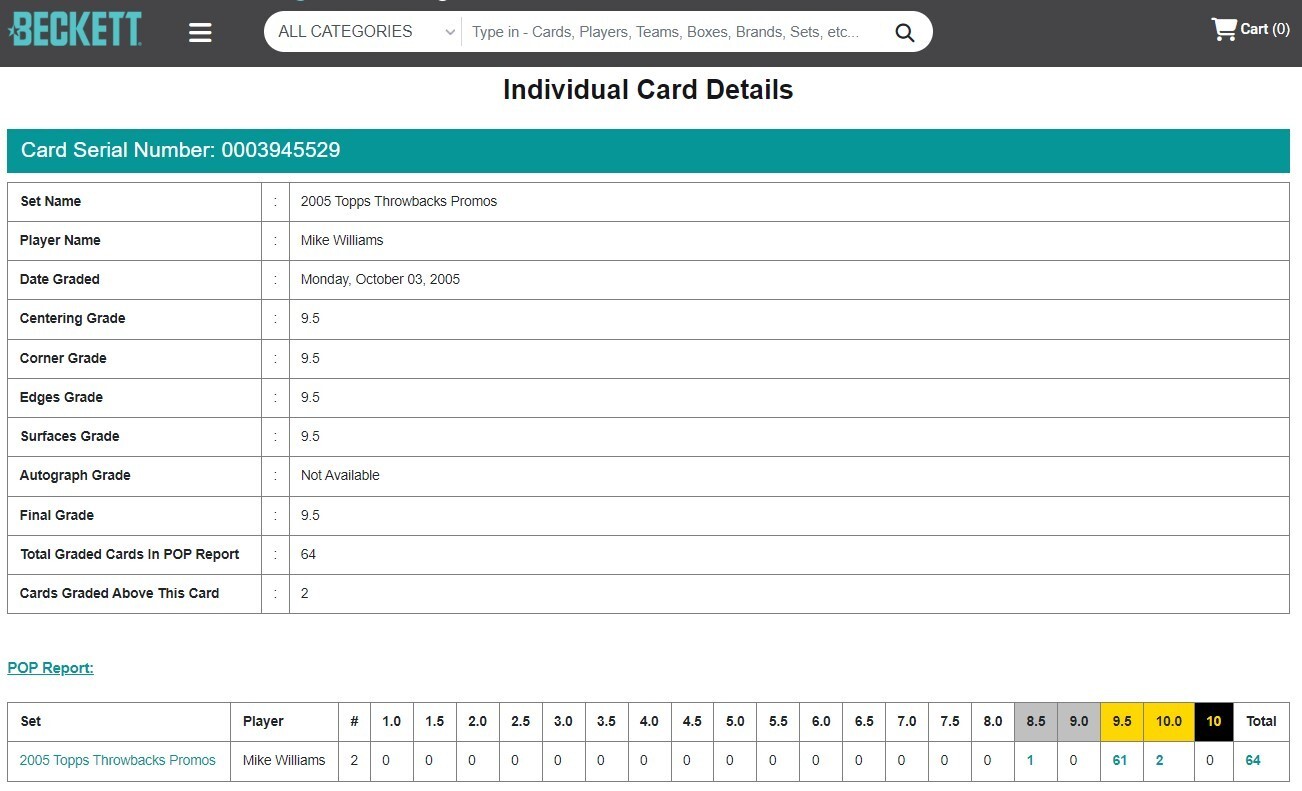The width and height of the screenshot is (1302, 791).
Task: Click Cards Graded Above This Card label
Action: pos(120,593)
